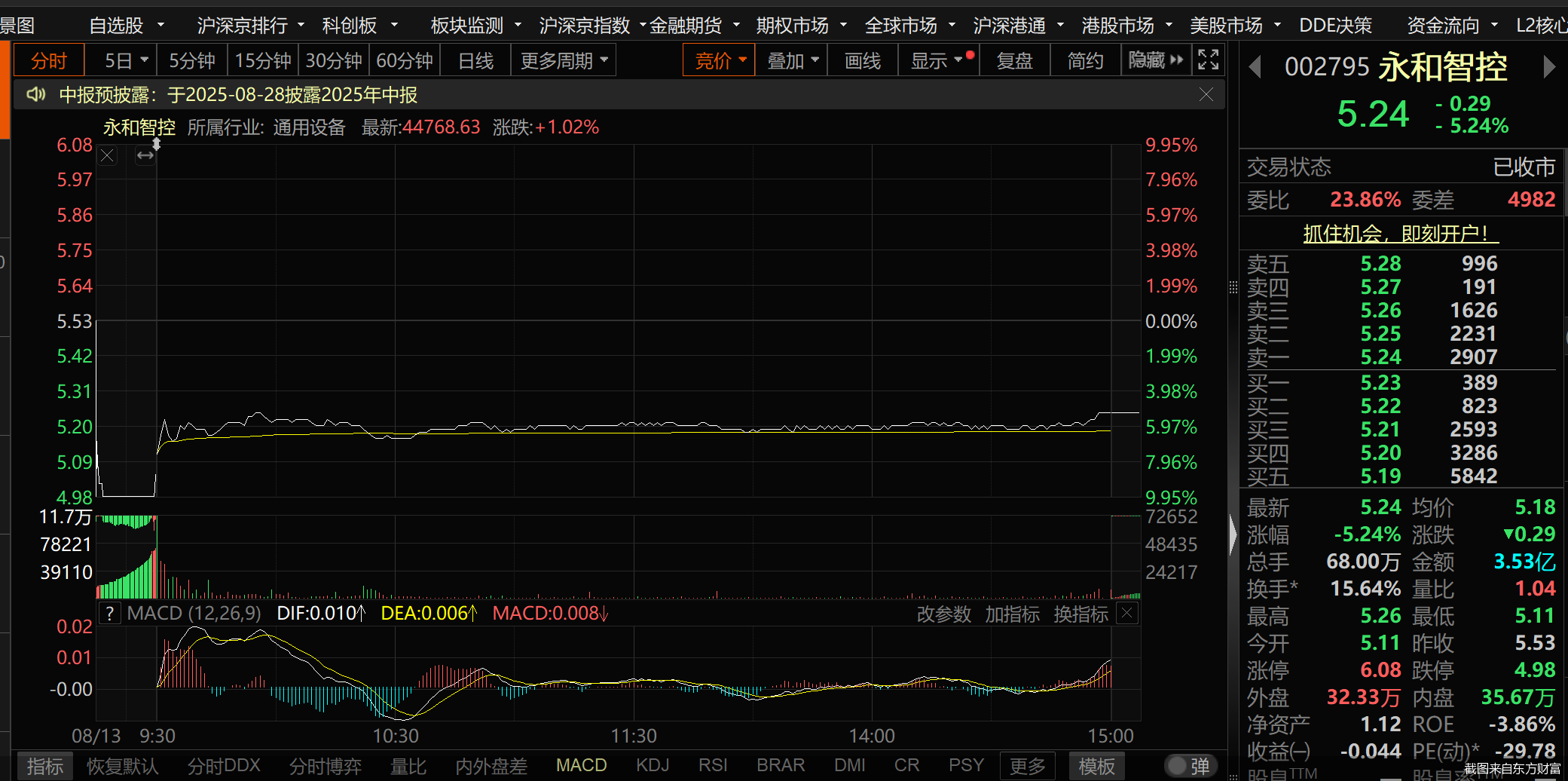Open DDE决策 menu item
The image size is (1568, 781).
click(1335, 26)
